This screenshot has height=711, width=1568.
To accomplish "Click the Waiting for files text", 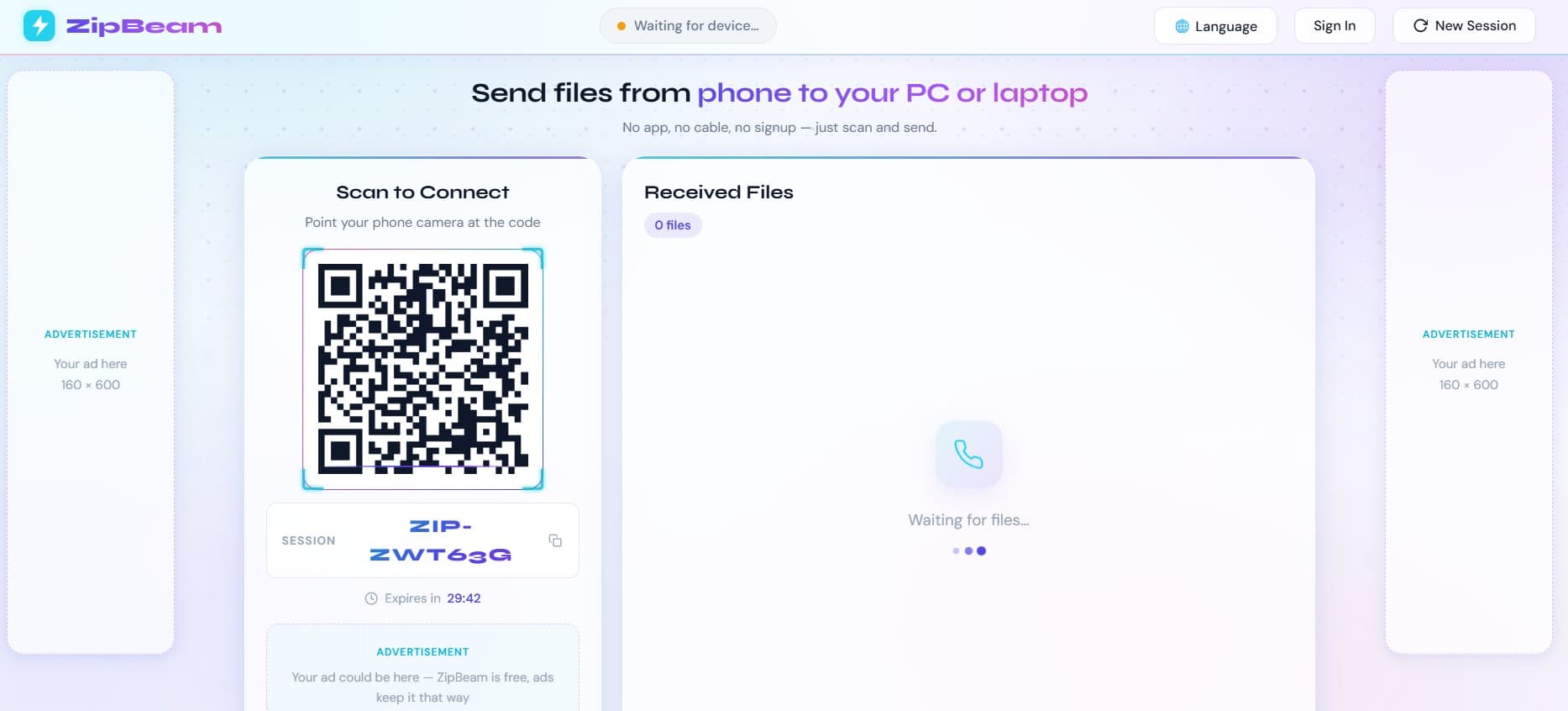I will point(968,520).
